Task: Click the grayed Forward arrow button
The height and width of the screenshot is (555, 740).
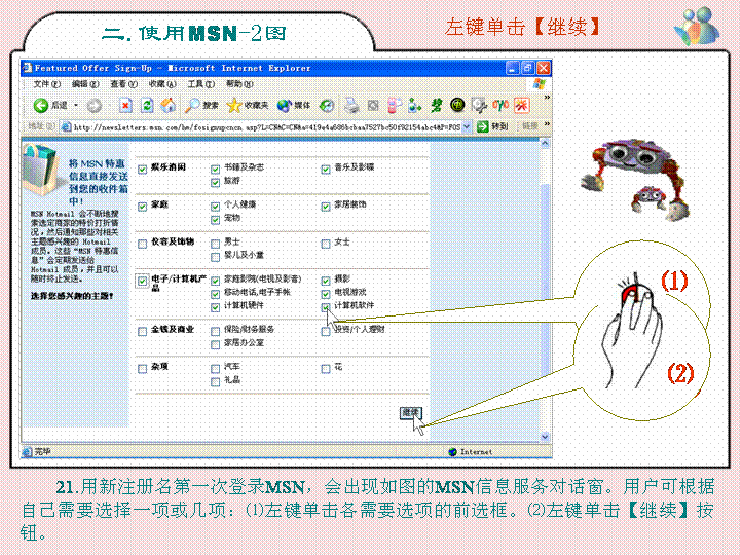Action: click(x=94, y=106)
